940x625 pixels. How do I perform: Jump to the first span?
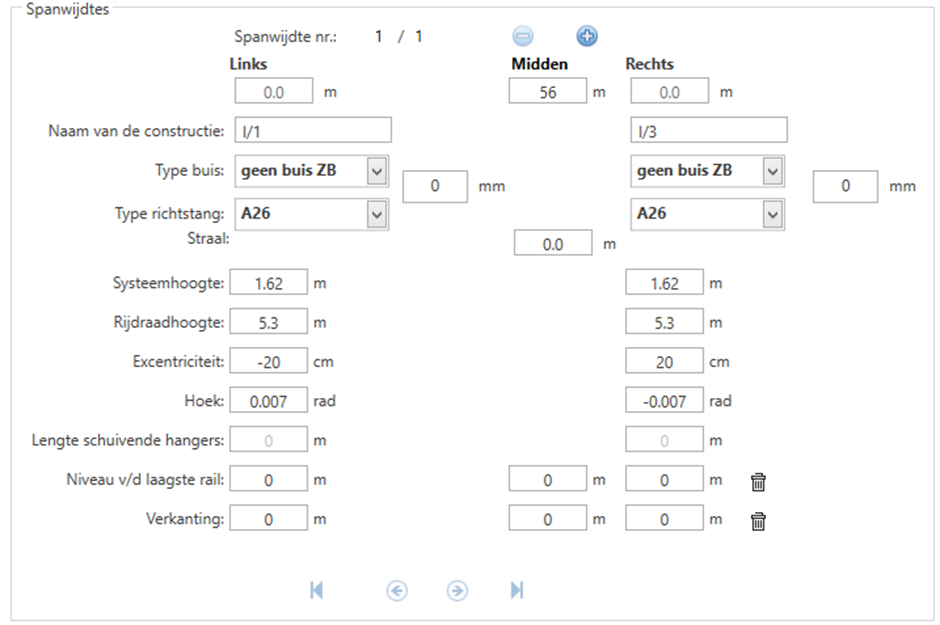pos(316,591)
